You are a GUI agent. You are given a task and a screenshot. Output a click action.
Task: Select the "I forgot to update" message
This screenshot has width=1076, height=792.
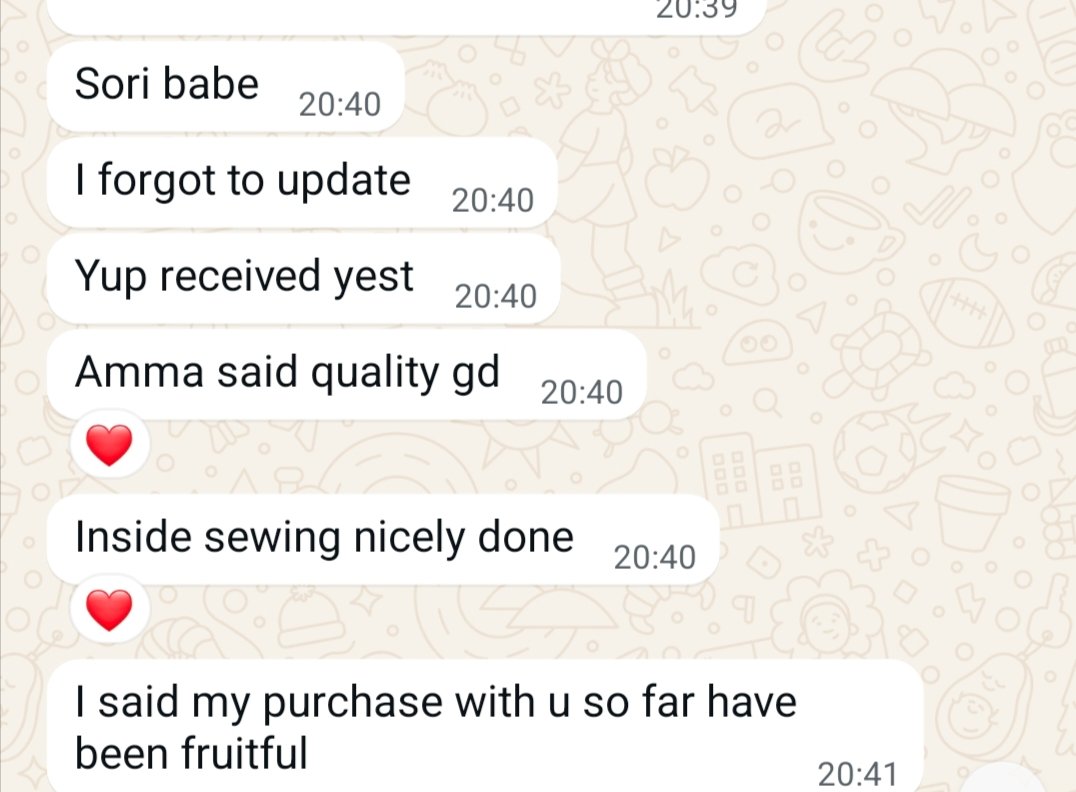pos(302,183)
